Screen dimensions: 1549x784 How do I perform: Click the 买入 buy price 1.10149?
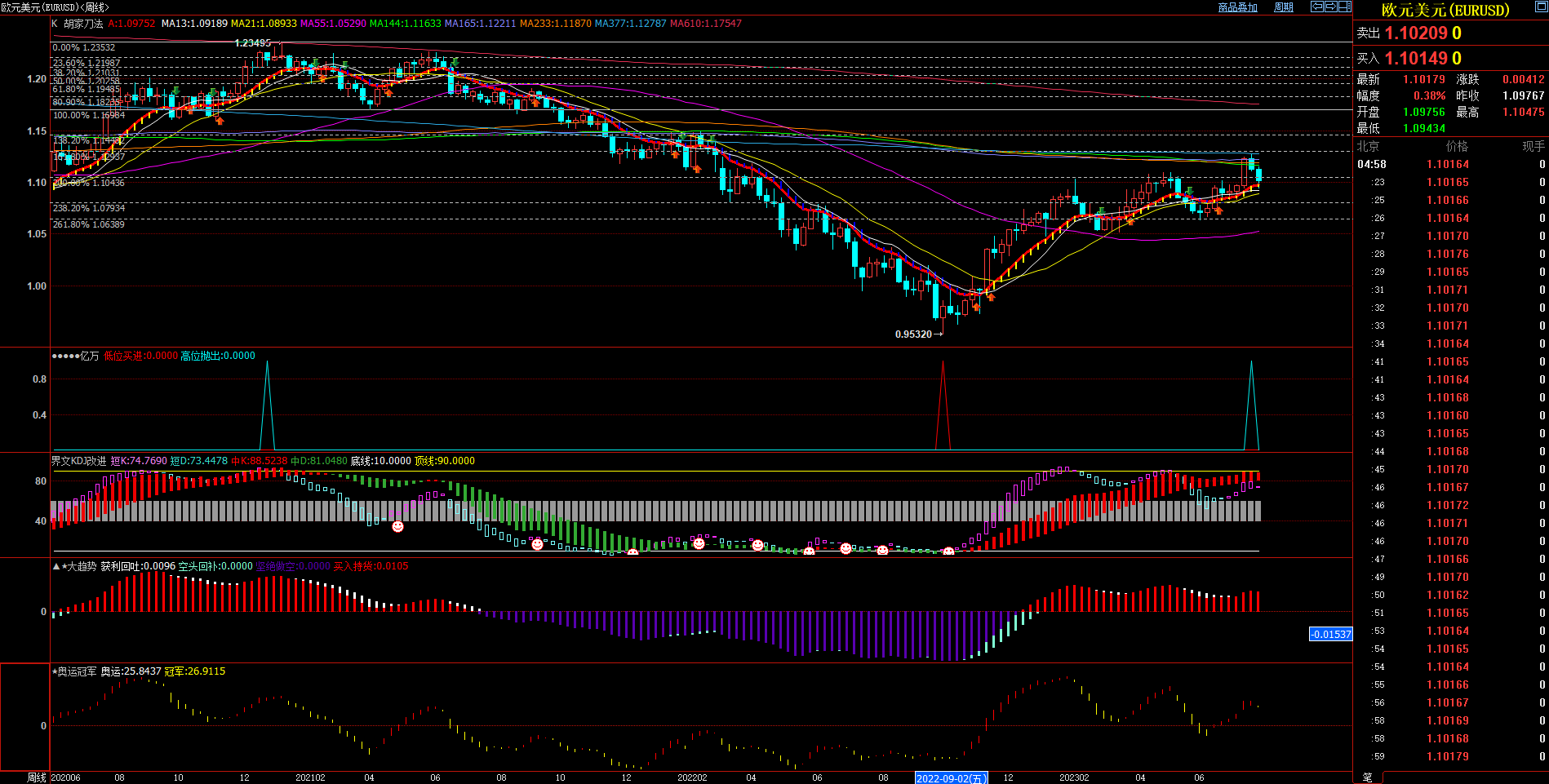pyautogui.click(x=1416, y=59)
